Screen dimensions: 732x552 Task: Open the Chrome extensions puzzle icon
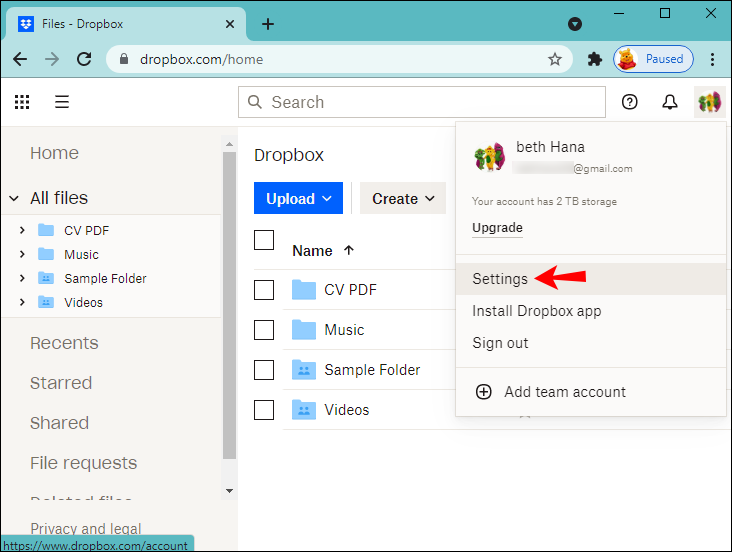(594, 59)
